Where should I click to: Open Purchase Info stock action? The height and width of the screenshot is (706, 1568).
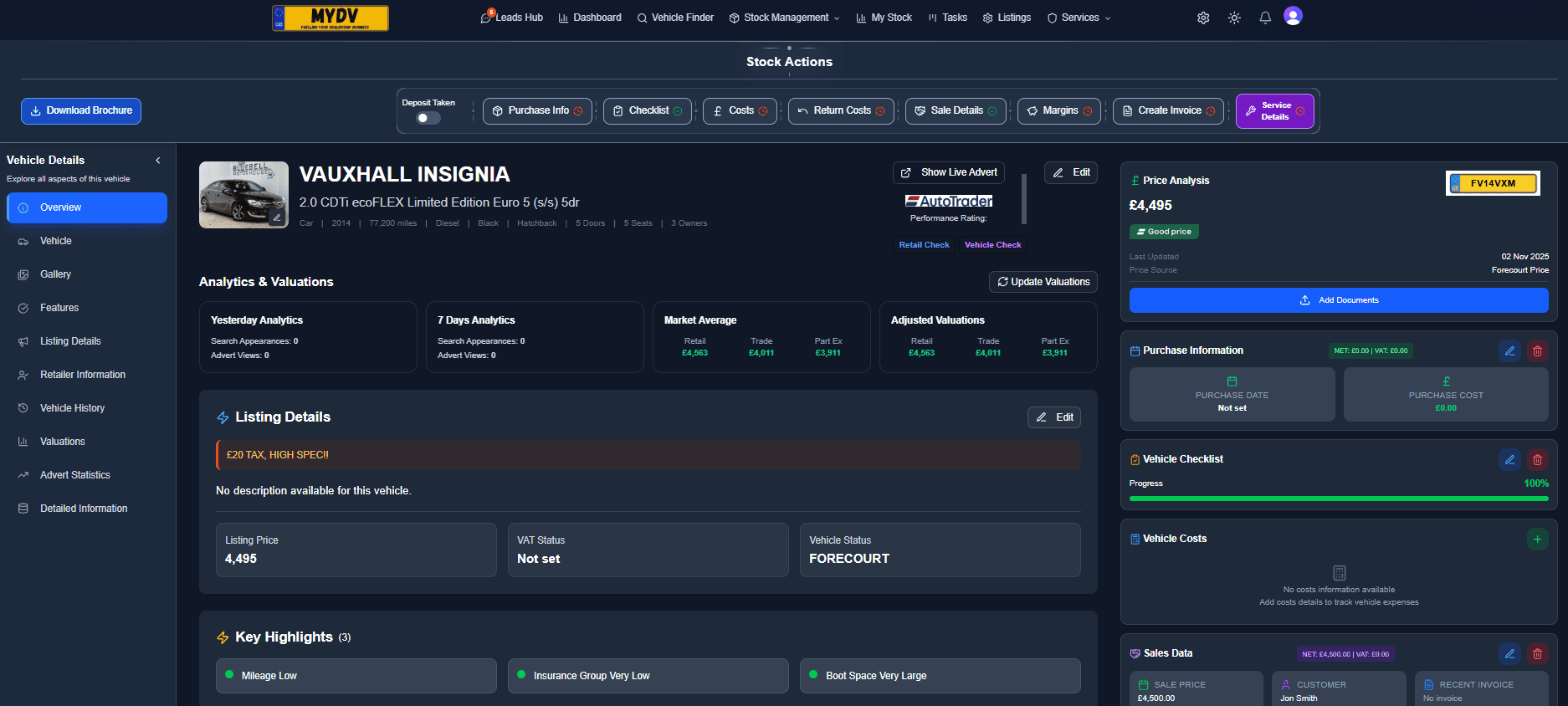(x=537, y=110)
